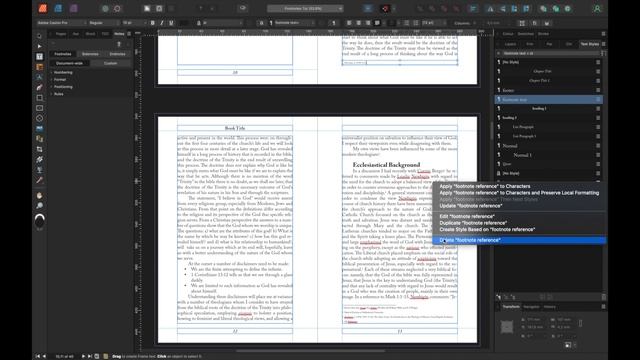This screenshot has width=640, height=360.
Task: Open the font size dropdown
Action: 134,23
